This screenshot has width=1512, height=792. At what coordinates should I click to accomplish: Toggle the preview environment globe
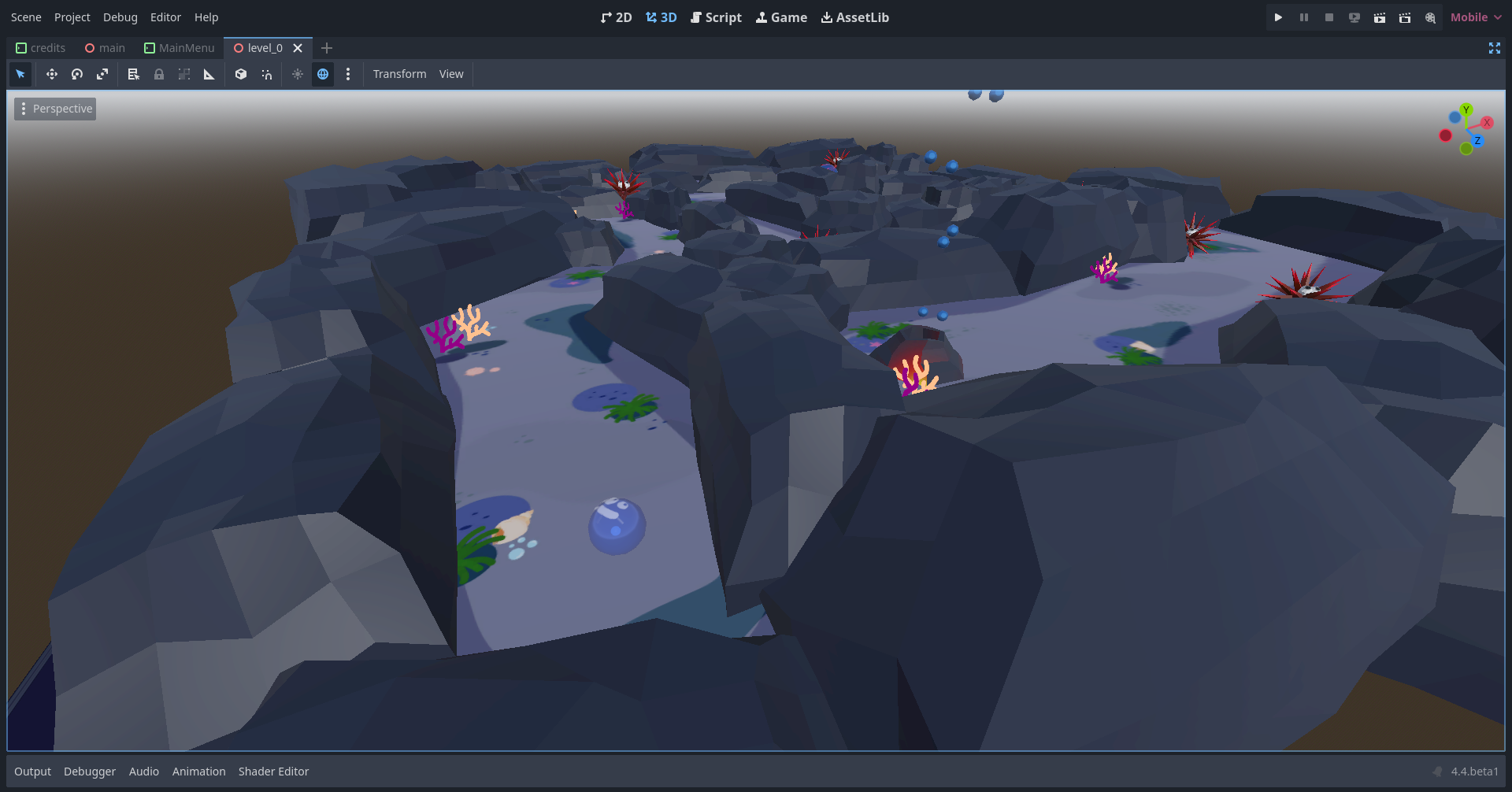323,74
